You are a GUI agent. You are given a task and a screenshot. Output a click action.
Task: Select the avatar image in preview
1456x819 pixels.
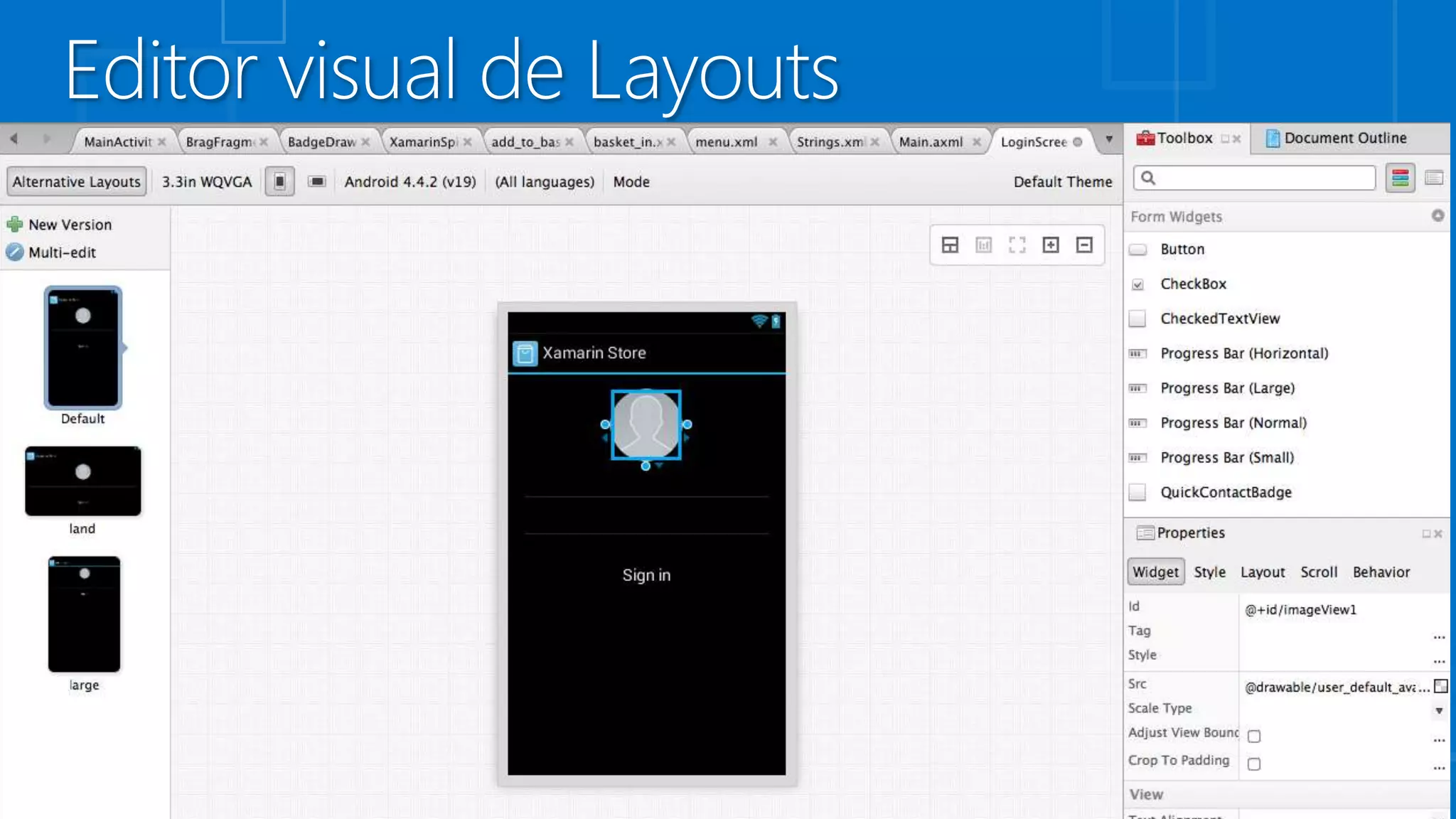coord(646,425)
